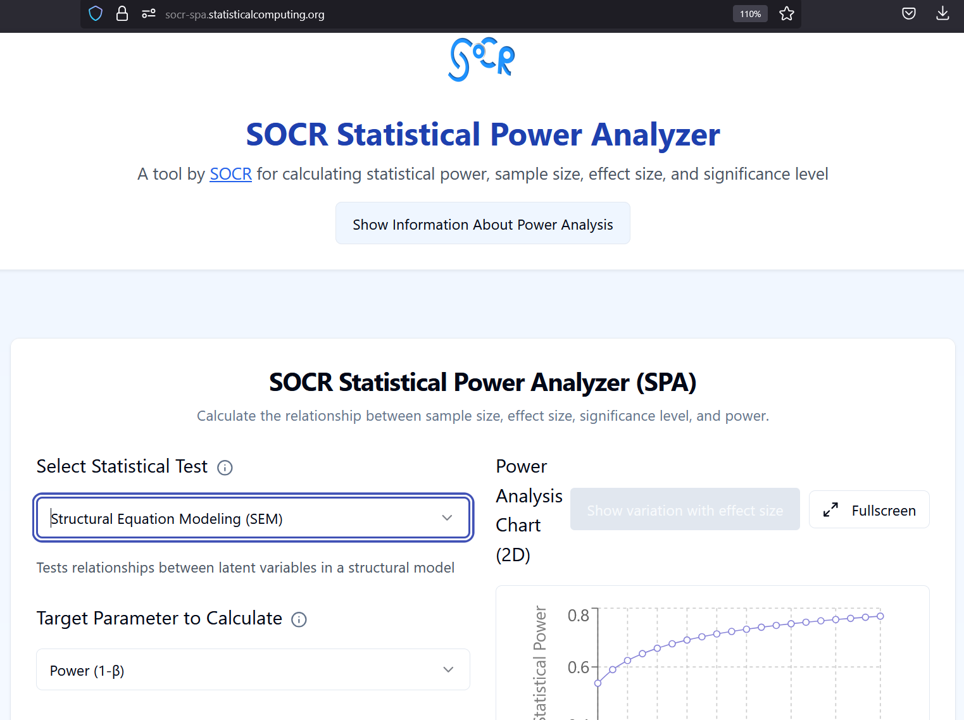This screenshot has width=964, height=720.
Task: Click the tracking protection shield in address bar
Action: pyautogui.click(x=95, y=14)
